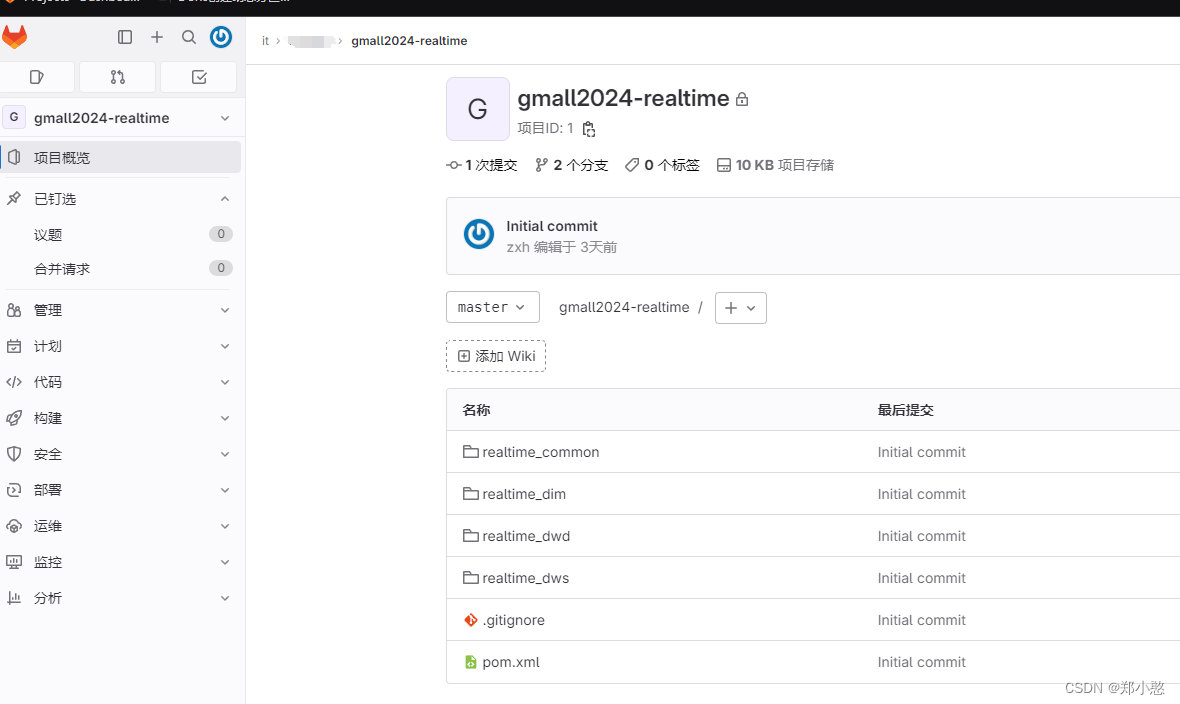The width and height of the screenshot is (1180, 704).
Task: Click the folder icon for realtime_dwd
Action: [470, 536]
